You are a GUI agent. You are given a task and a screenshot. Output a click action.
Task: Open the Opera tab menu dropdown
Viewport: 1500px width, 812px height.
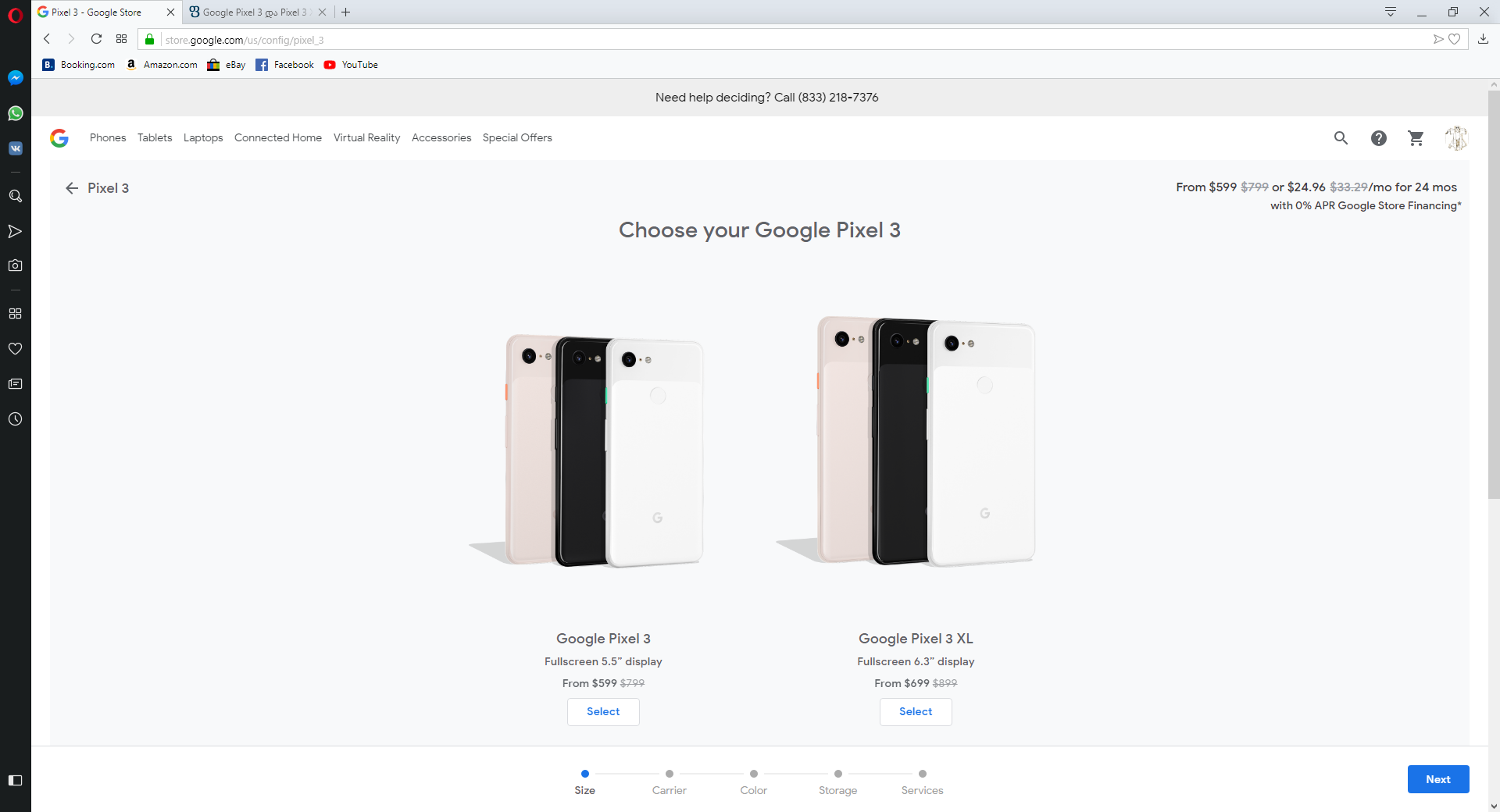[x=1391, y=12]
